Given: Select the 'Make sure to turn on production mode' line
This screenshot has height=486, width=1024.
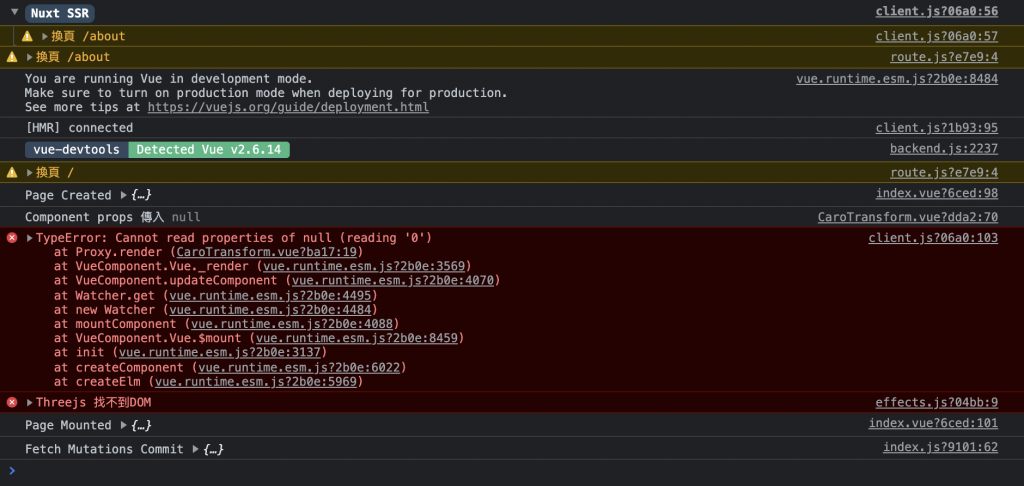Looking at the screenshot, I should pos(266,93).
